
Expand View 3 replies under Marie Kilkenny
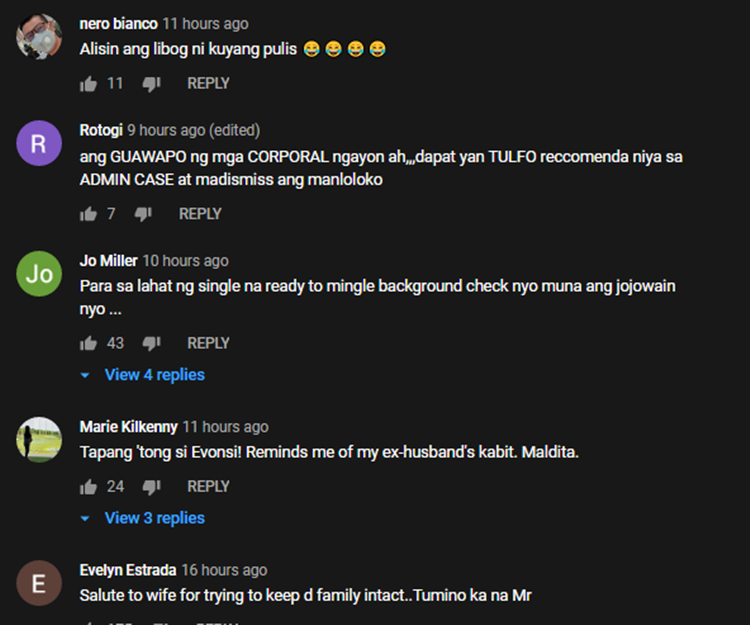[154, 518]
